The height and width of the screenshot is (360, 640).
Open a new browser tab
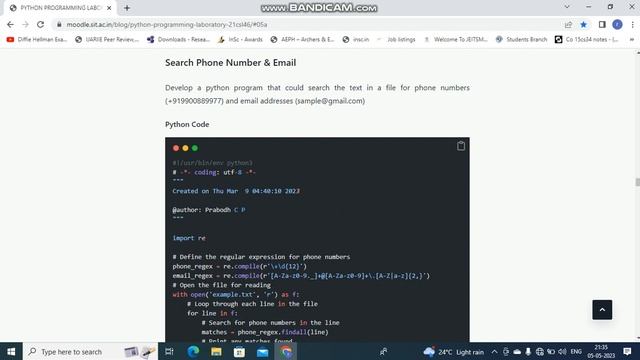[127, 8]
